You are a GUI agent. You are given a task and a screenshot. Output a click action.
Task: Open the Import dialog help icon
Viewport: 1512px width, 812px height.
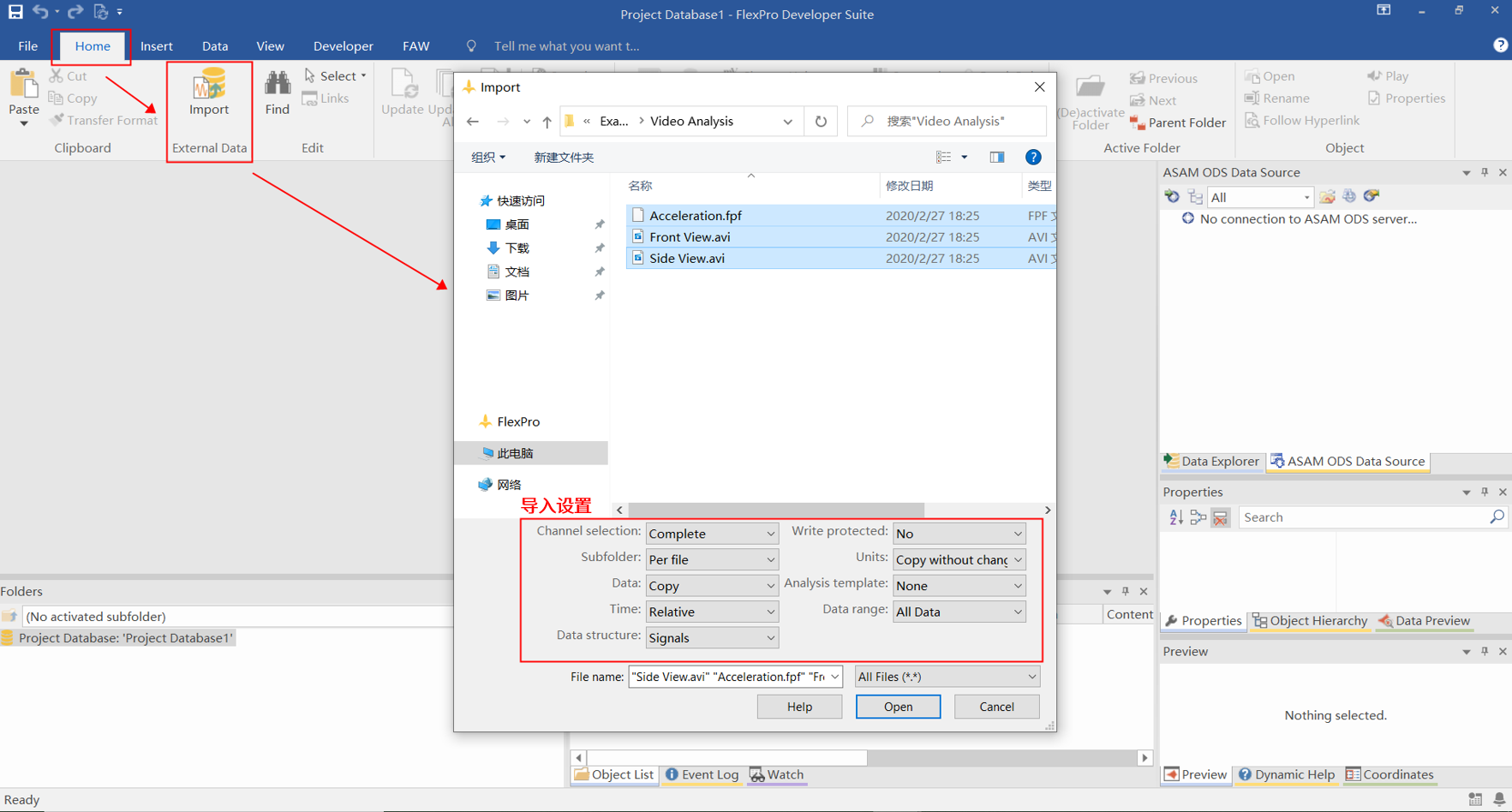coord(1033,157)
